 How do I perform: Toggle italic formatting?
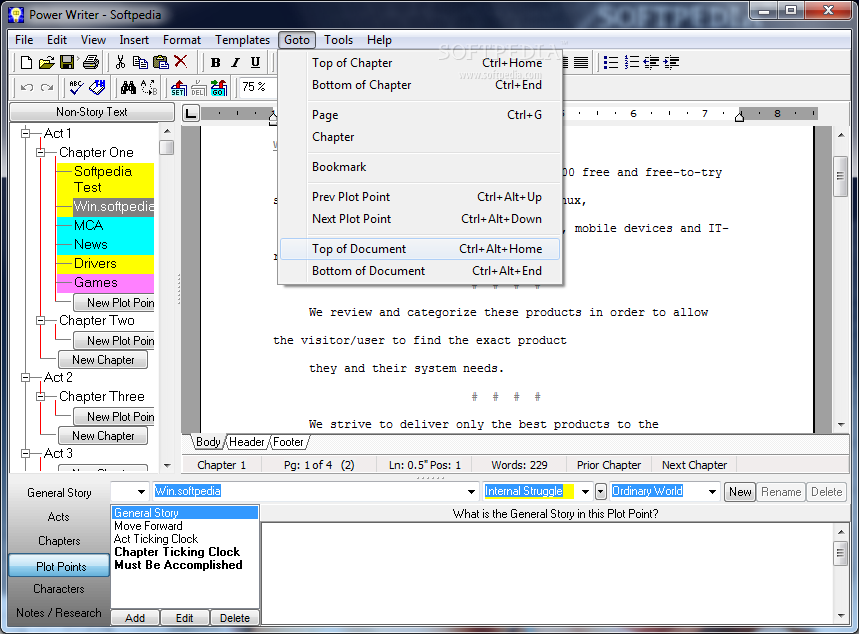236,63
